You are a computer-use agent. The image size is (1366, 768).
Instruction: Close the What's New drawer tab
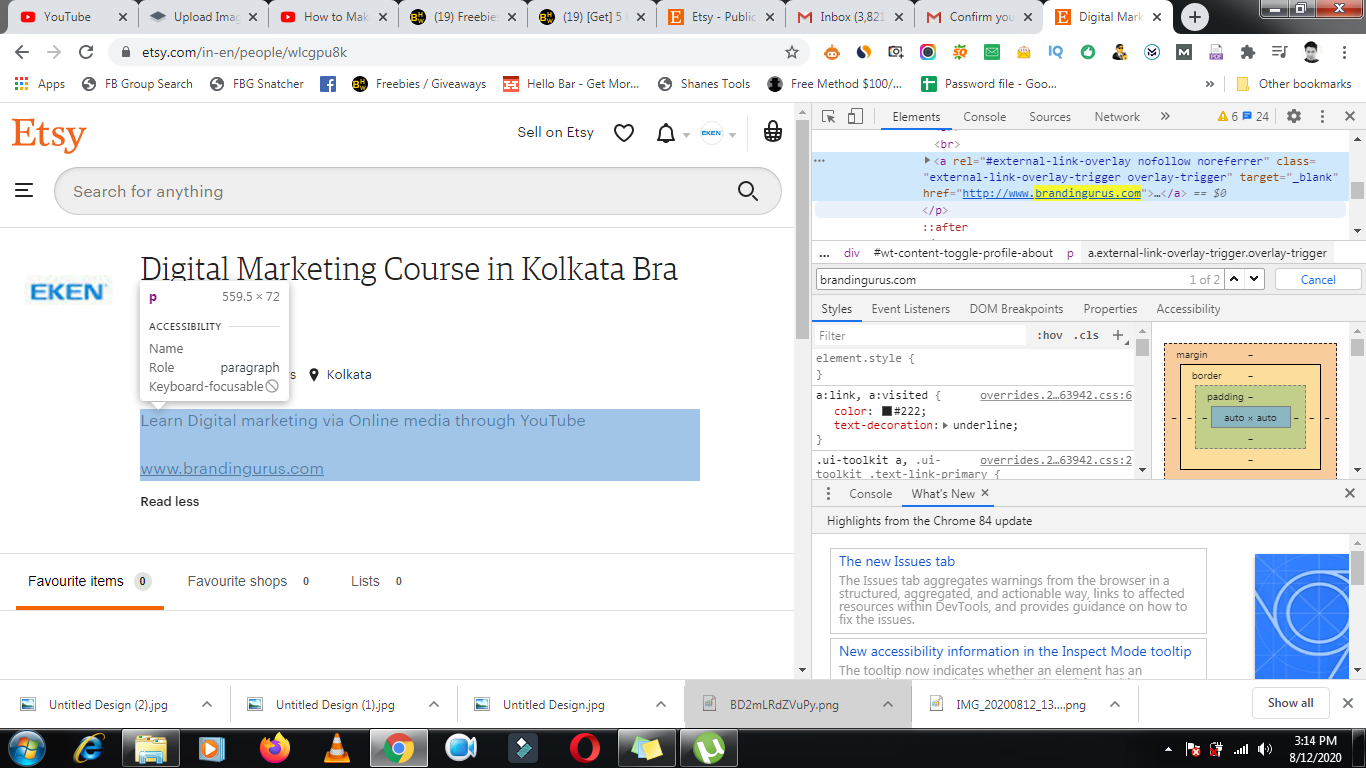coord(984,493)
